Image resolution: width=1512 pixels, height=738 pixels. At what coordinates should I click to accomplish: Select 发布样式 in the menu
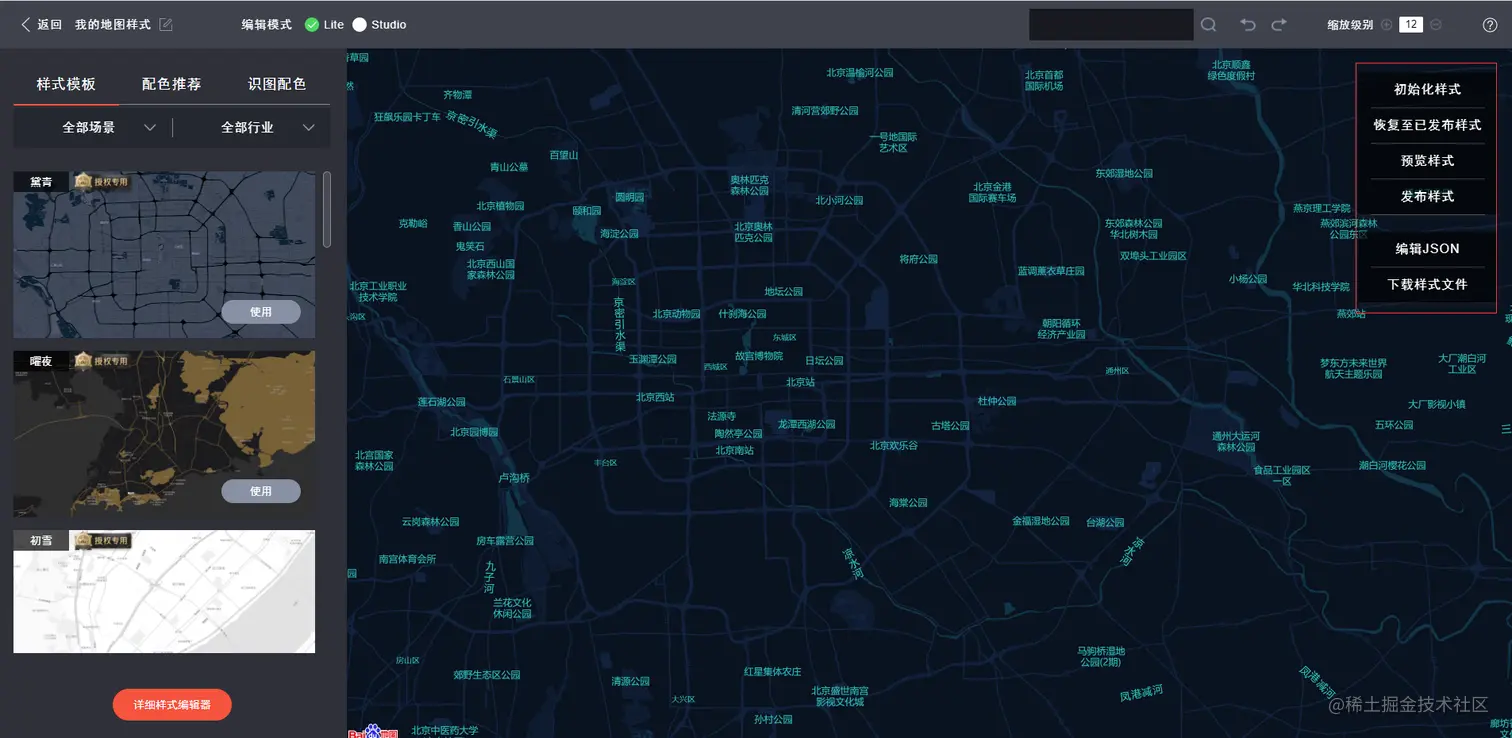click(x=1427, y=197)
